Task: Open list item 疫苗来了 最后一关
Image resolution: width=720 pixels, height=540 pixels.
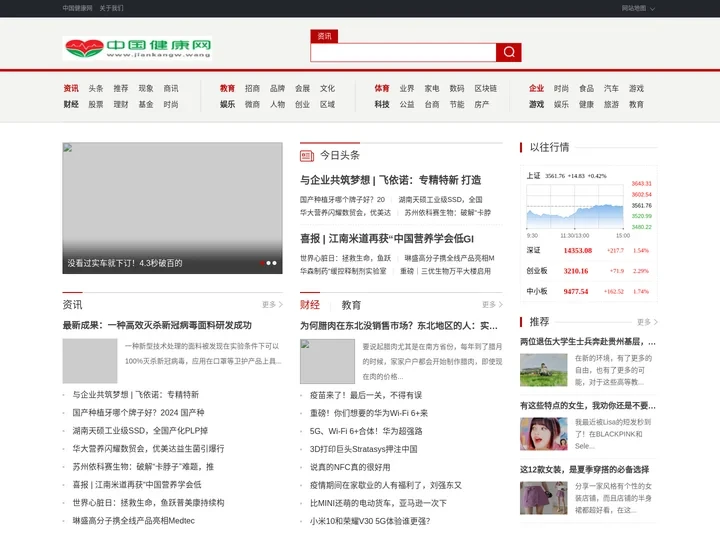Action: 366,395
